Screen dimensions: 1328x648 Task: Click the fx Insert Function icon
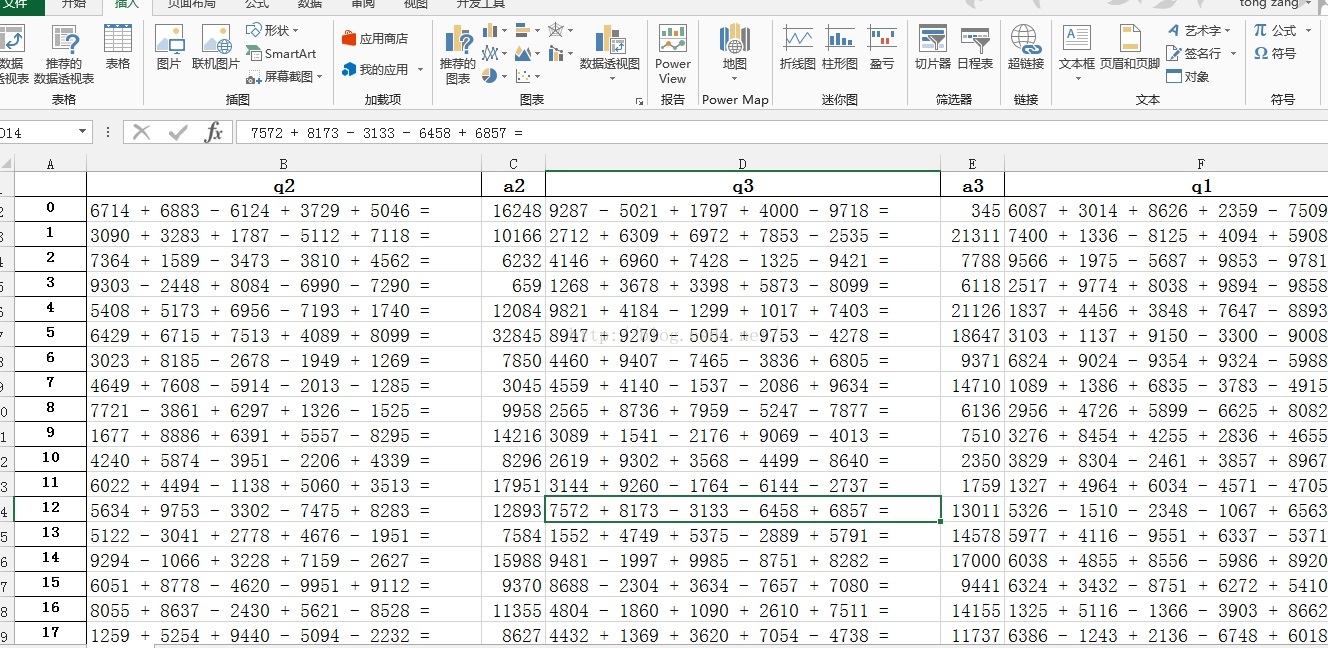pyautogui.click(x=213, y=132)
